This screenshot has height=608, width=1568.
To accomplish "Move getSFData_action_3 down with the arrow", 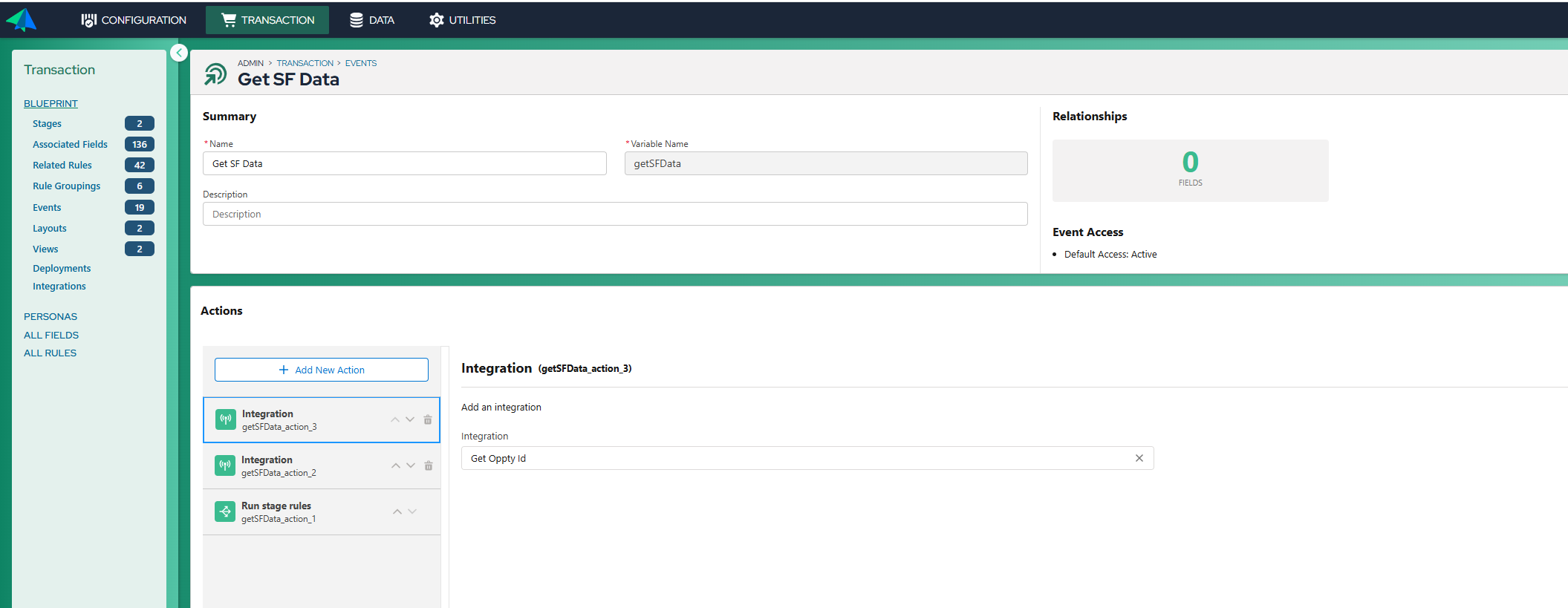I will point(410,420).
